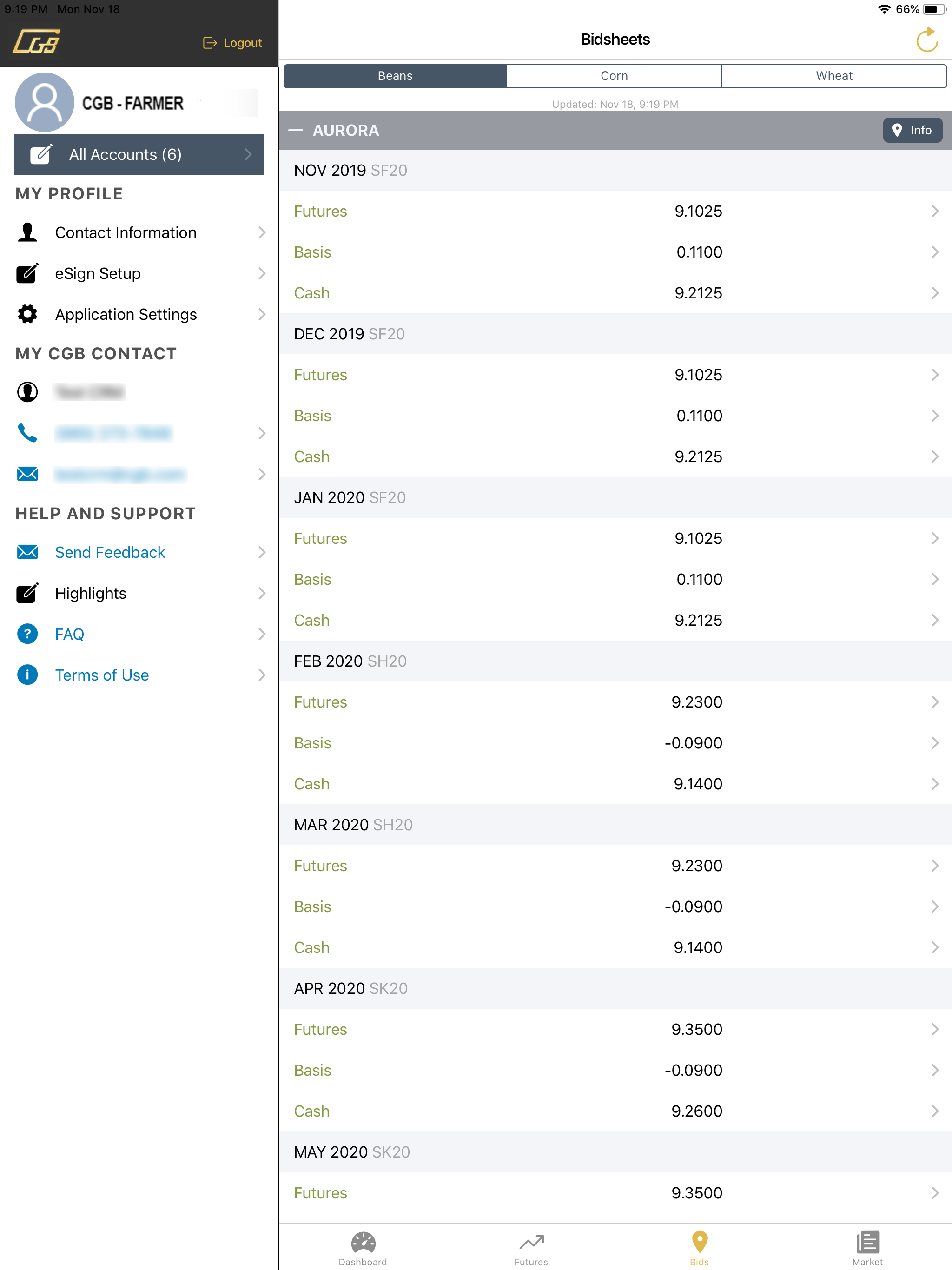Viewport: 952px width, 1270px height.
Task: Open the Futures chart icon in bottom bar
Action: coord(531,1243)
